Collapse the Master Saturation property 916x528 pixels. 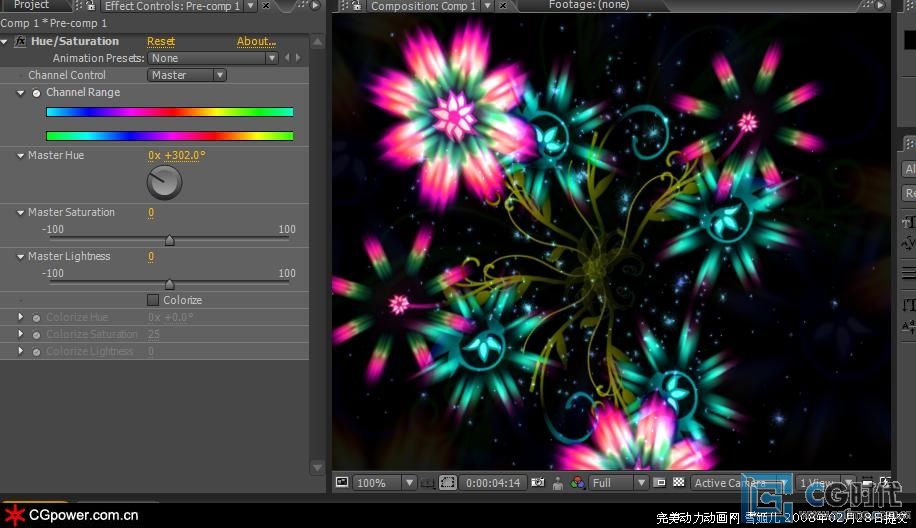pyautogui.click(x=20, y=213)
